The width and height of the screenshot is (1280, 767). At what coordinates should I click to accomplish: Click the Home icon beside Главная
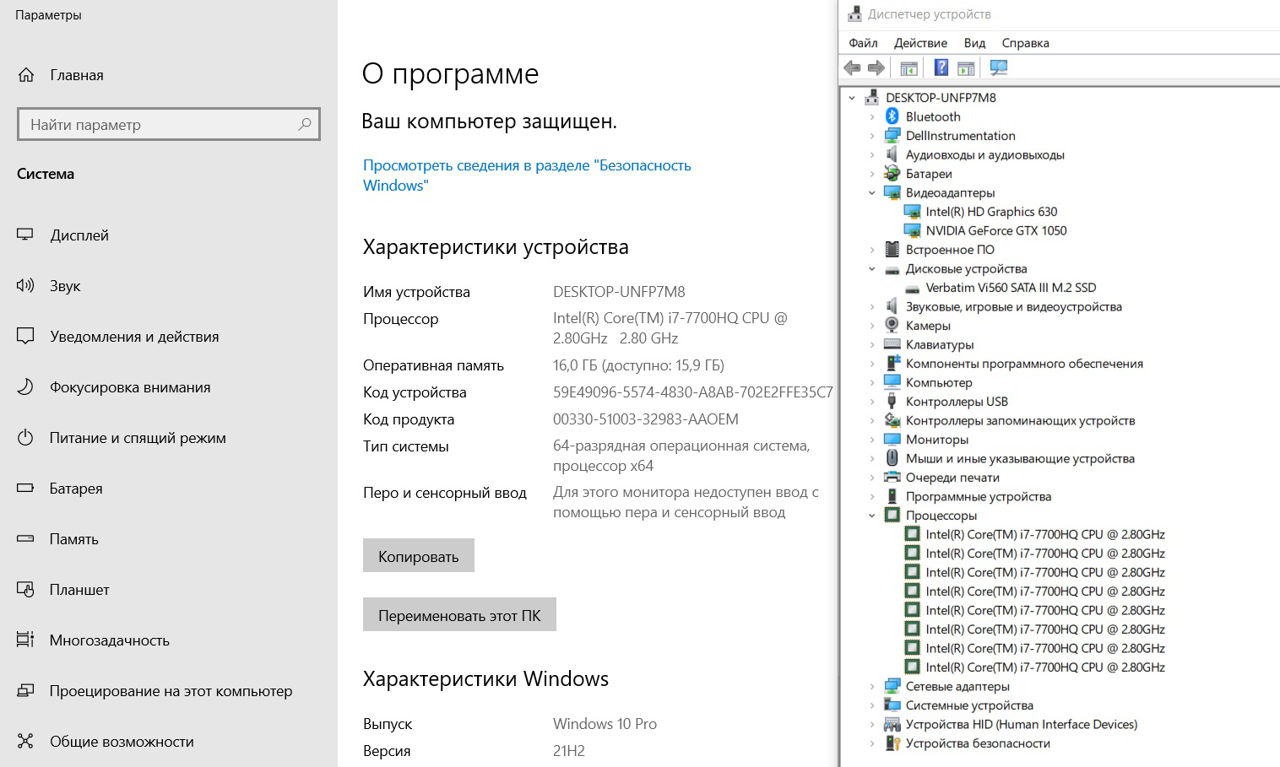[26, 75]
